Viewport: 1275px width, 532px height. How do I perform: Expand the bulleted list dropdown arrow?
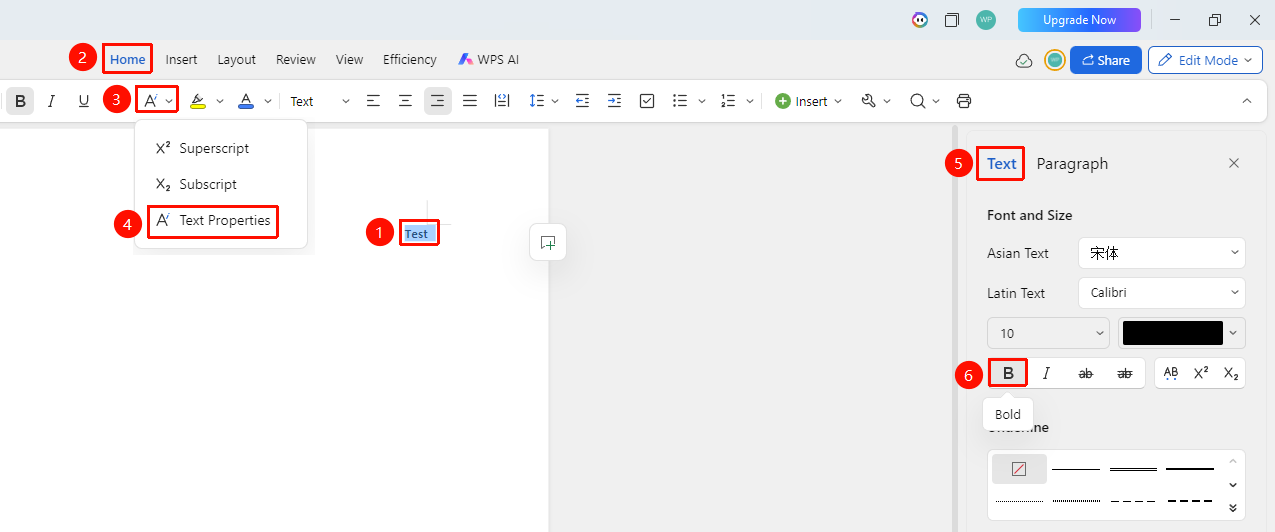(702, 101)
